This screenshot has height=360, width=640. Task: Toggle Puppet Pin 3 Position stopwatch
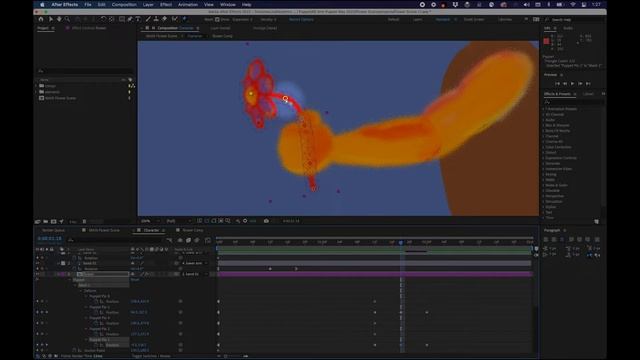(96, 312)
